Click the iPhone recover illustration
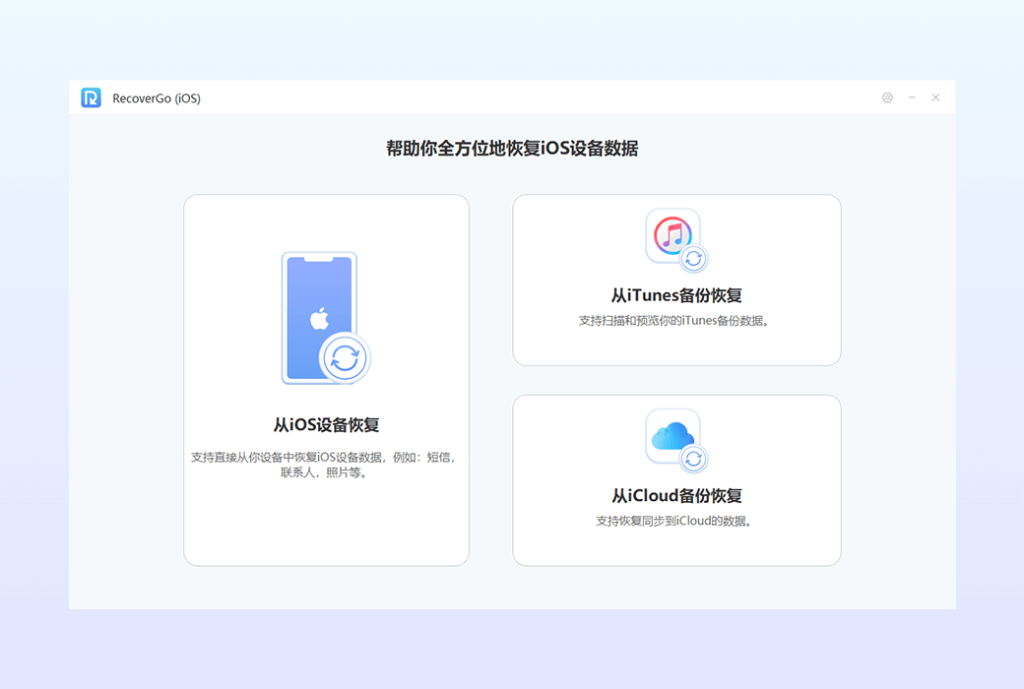 coord(326,318)
